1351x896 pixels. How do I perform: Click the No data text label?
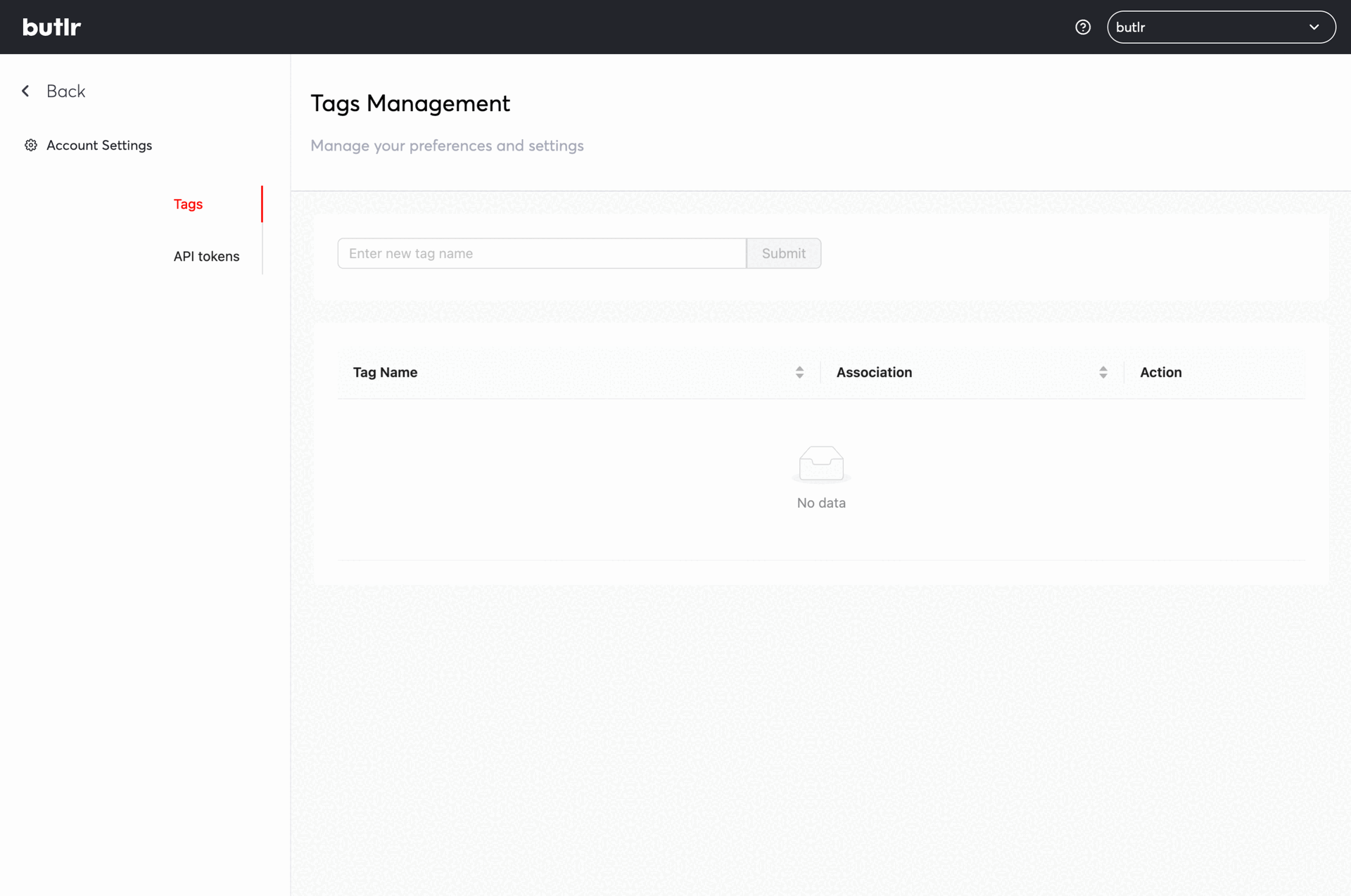(821, 503)
